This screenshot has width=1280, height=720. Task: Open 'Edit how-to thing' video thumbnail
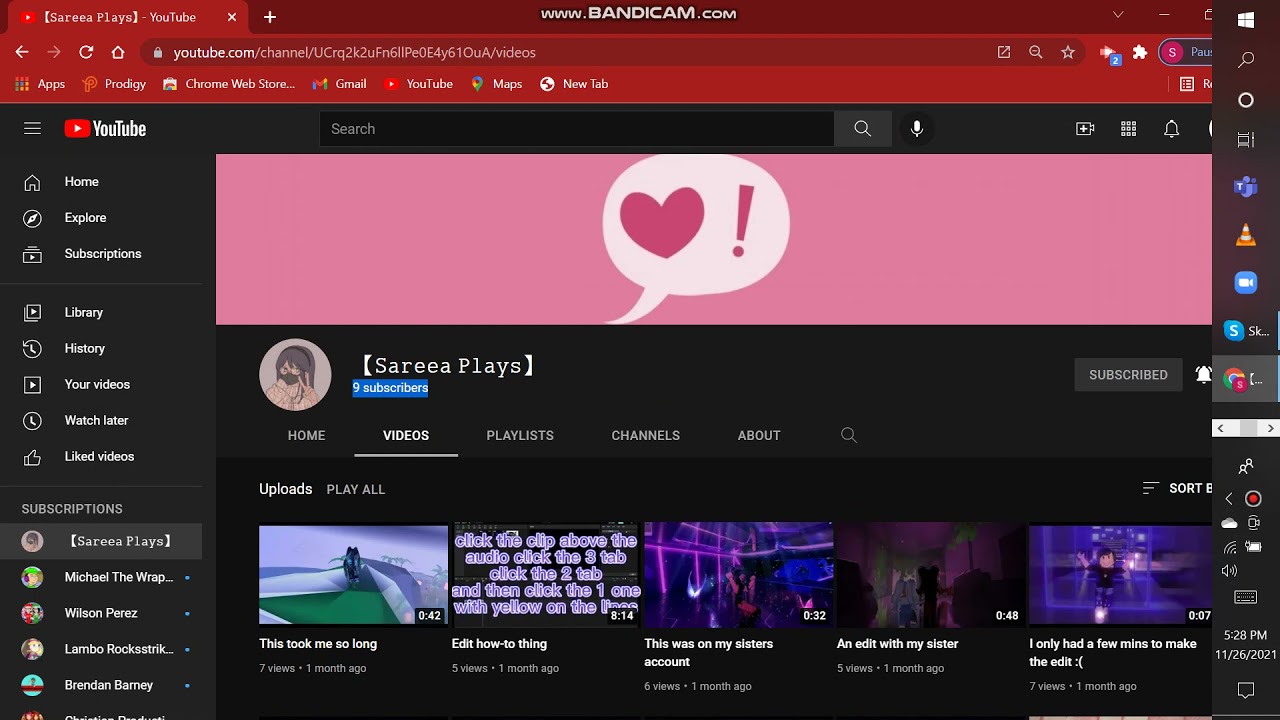point(546,575)
